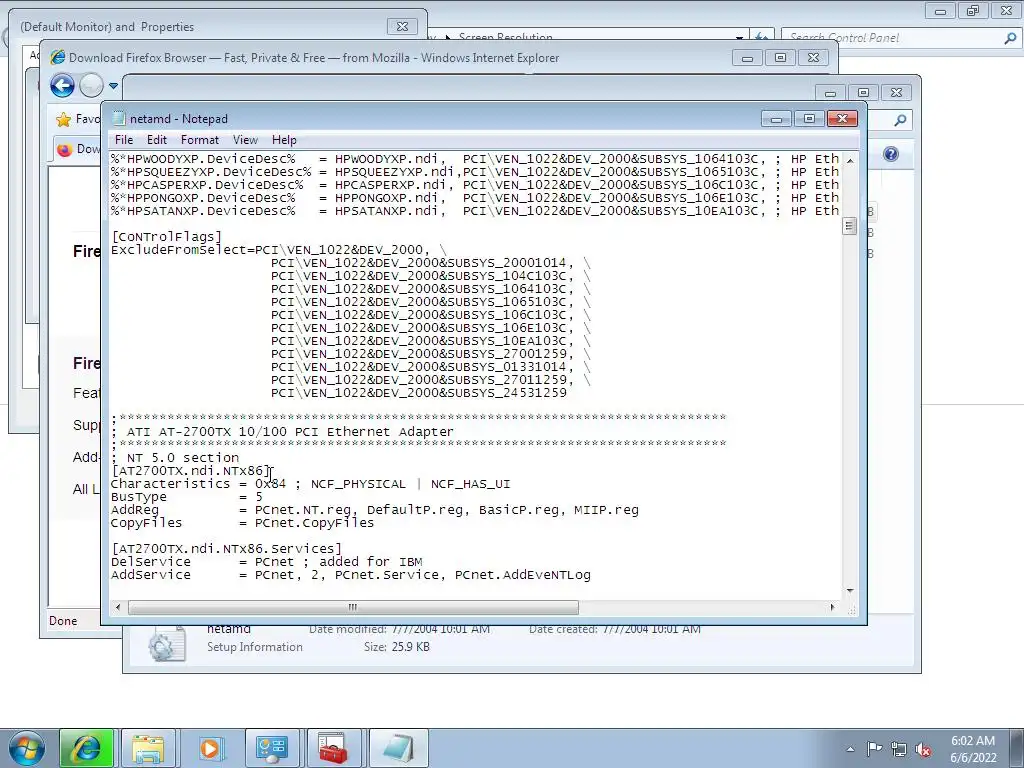Close the Default Monitor Properties dialog

[x=402, y=26]
